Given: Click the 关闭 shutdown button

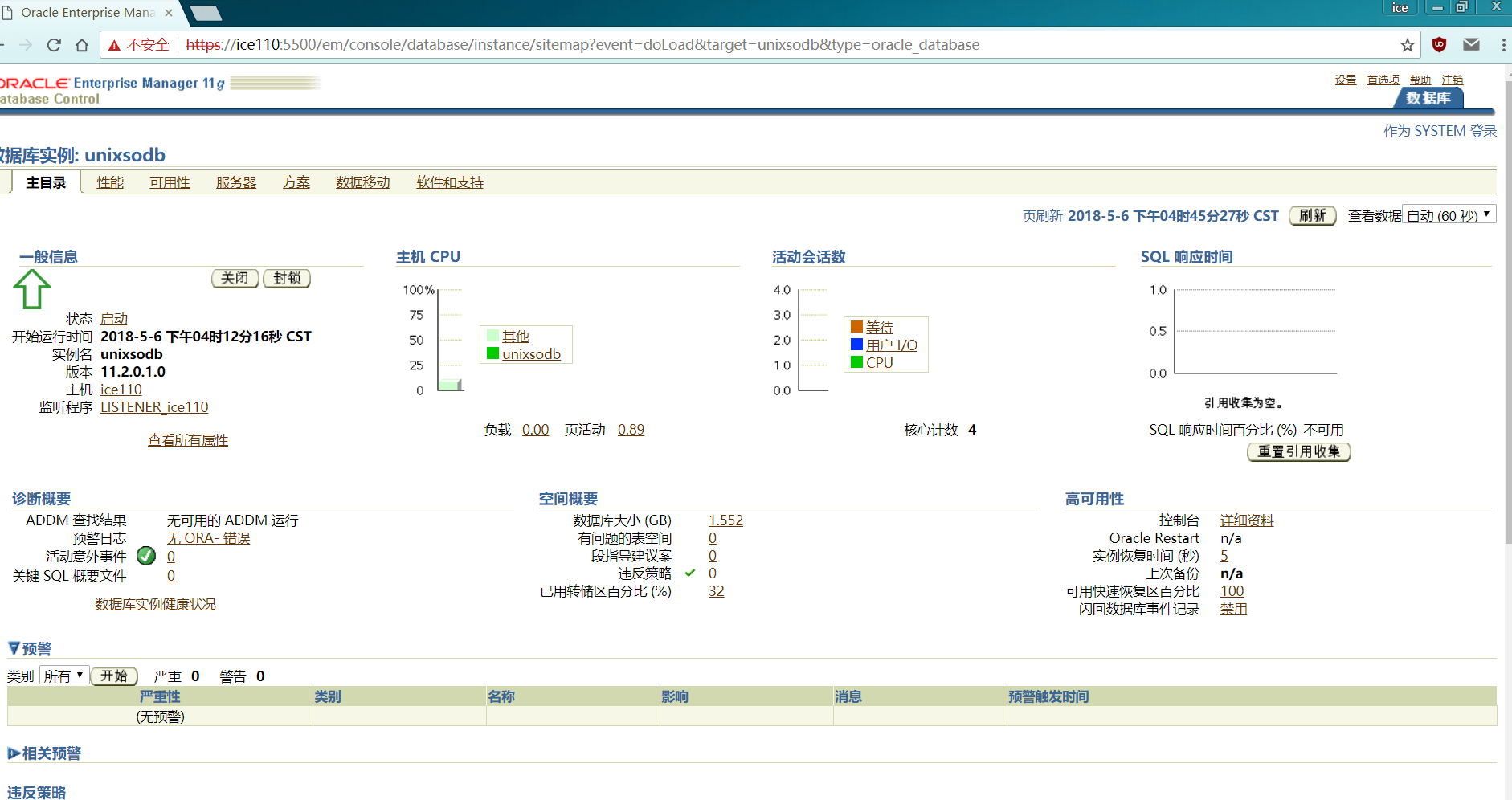Looking at the screenshot, I should click(235, 278).
